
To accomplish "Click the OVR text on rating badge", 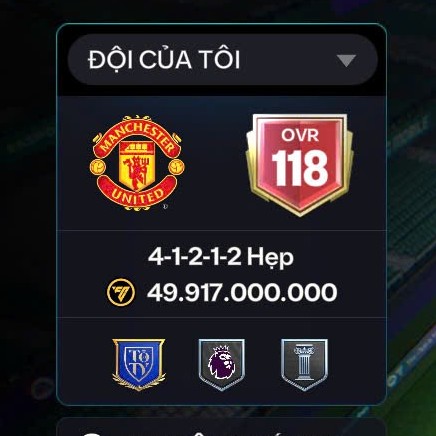I will point(300,135).
